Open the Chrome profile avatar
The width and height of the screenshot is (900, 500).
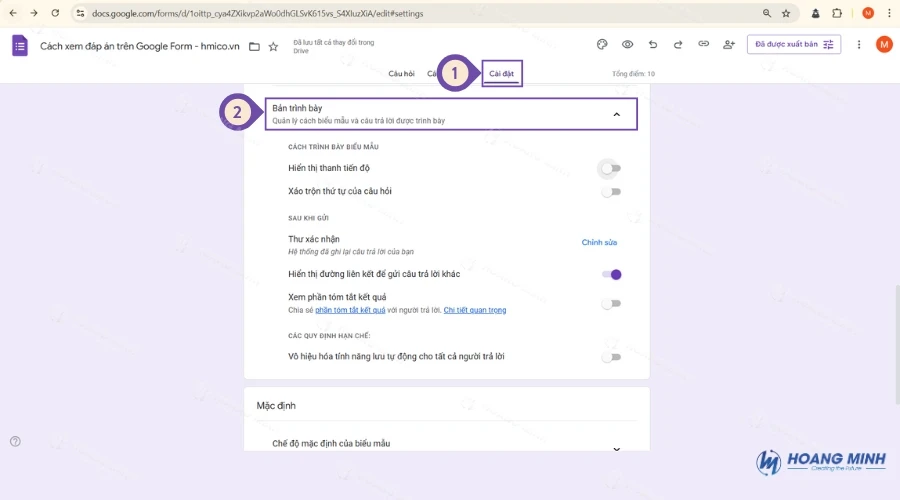[868, 13]
